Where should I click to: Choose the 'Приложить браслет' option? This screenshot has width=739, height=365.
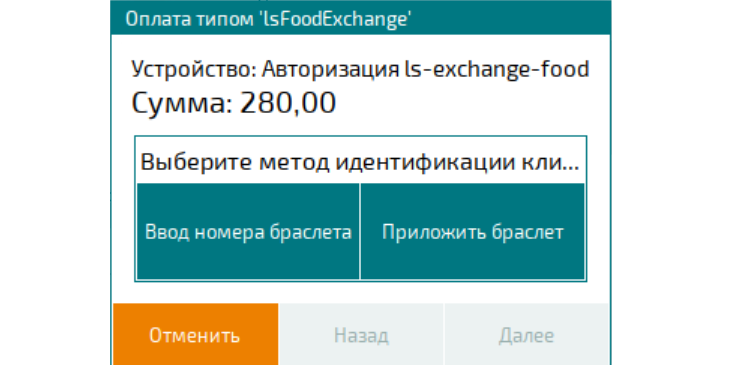tap(472, 232)
